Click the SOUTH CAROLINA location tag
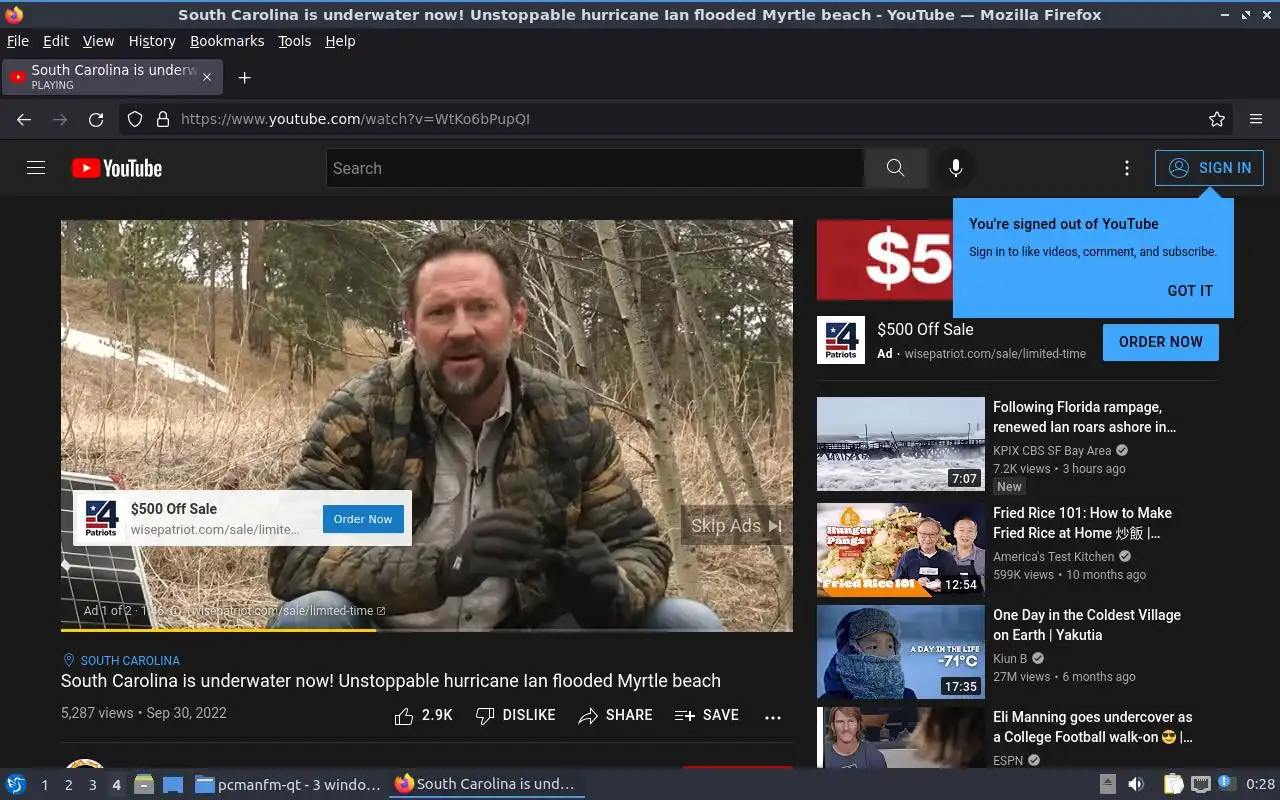 point(121,661)
